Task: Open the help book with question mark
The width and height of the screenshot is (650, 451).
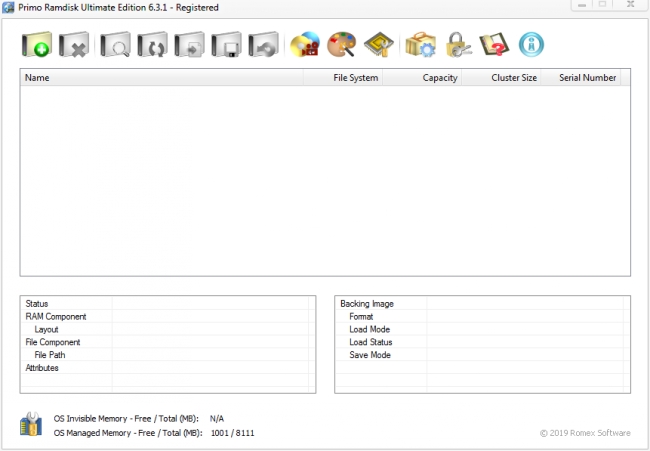Action: [494, 44]
